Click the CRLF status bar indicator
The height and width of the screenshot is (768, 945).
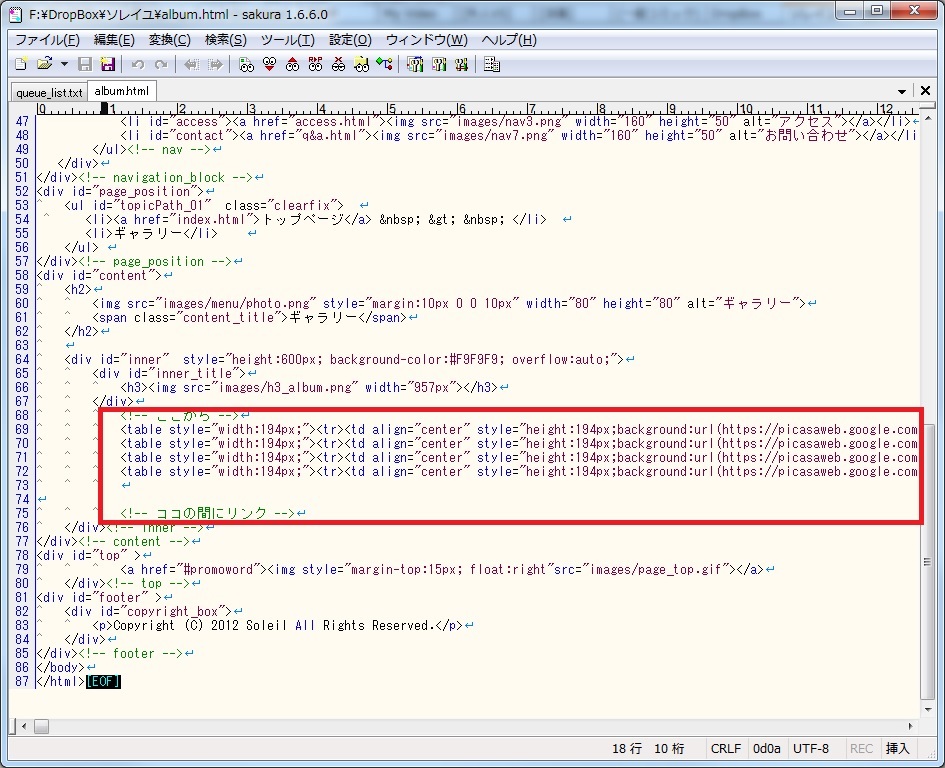[x=725, y=749]
